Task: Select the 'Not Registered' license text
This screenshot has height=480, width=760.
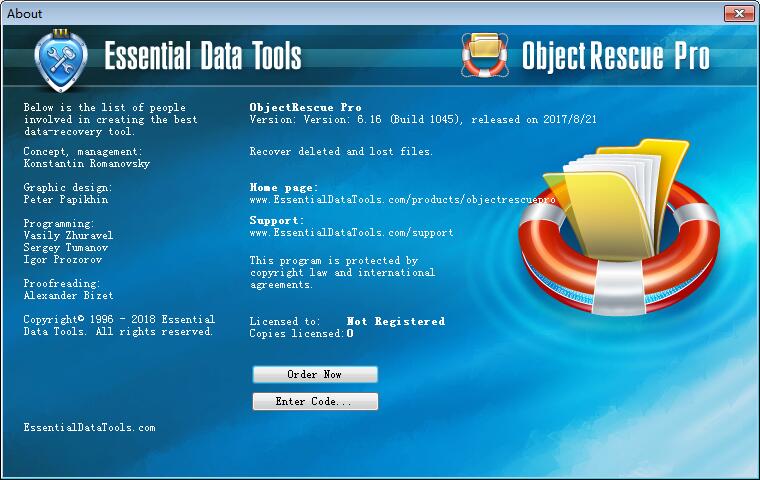Action: (396, 321)
